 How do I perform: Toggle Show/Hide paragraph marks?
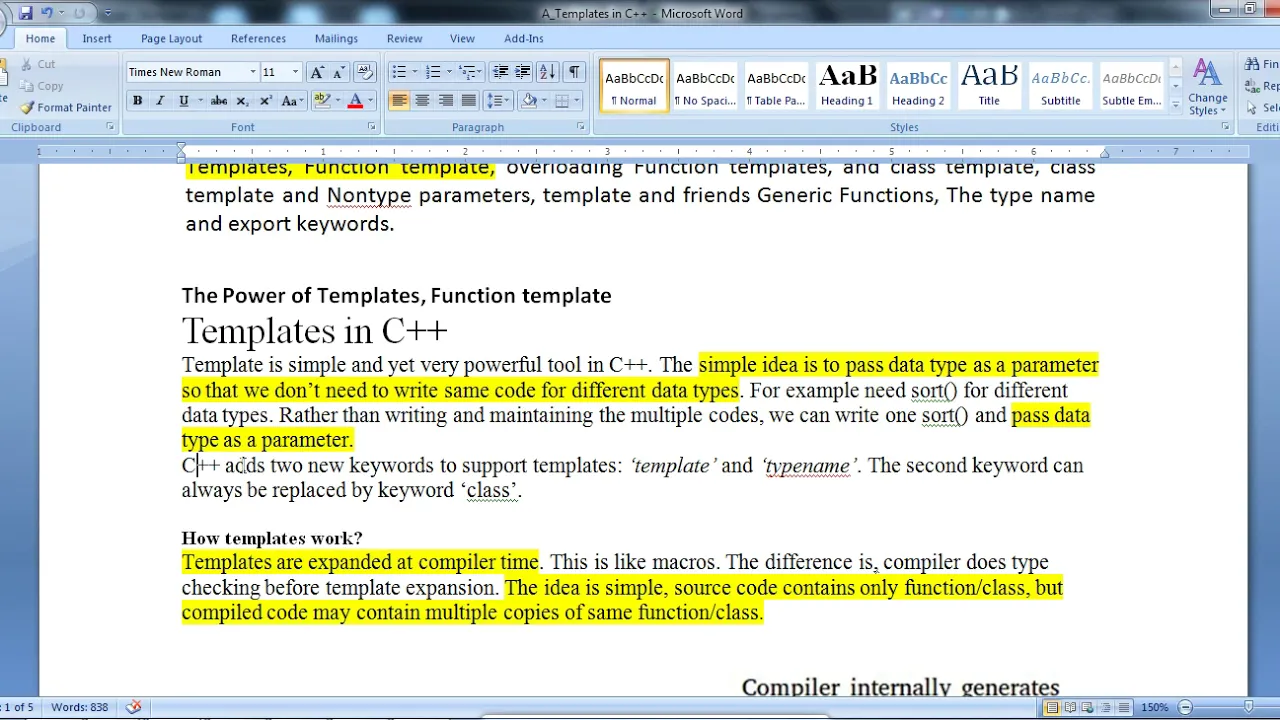[x=574, y=72]
